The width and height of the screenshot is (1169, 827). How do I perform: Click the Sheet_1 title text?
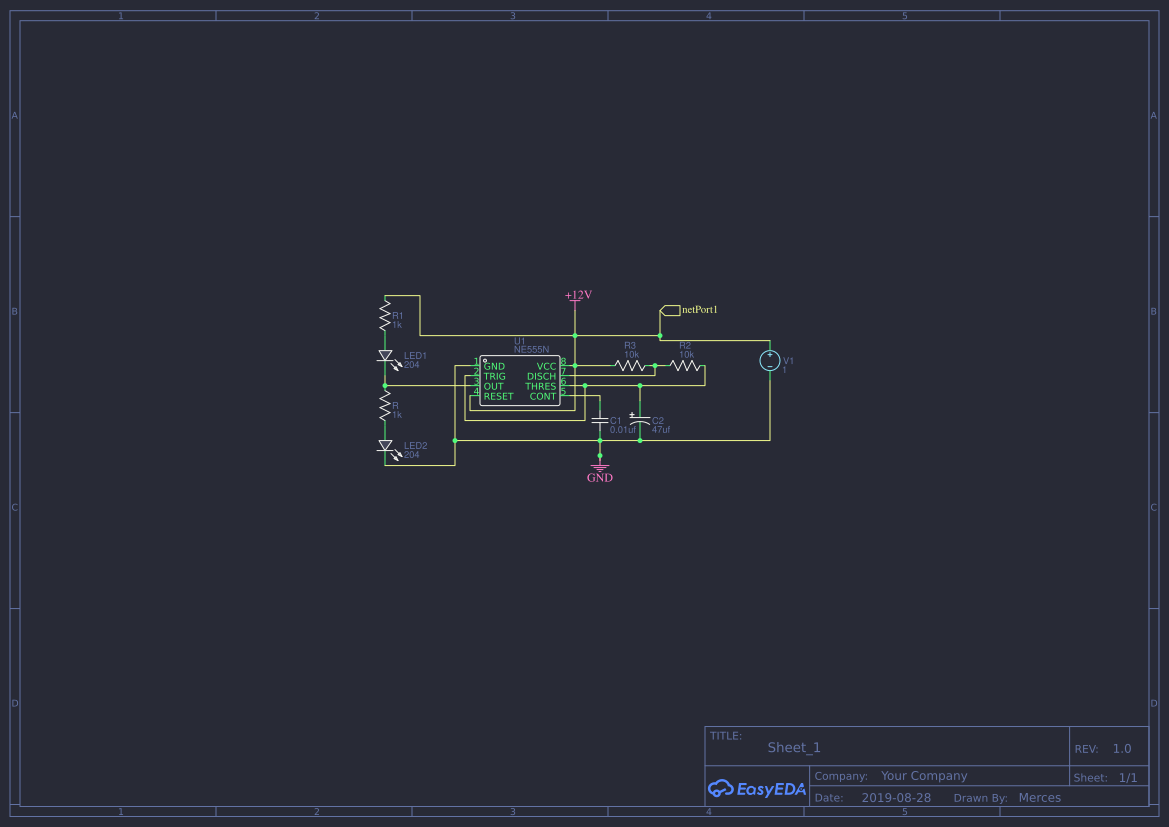point(793,747)
